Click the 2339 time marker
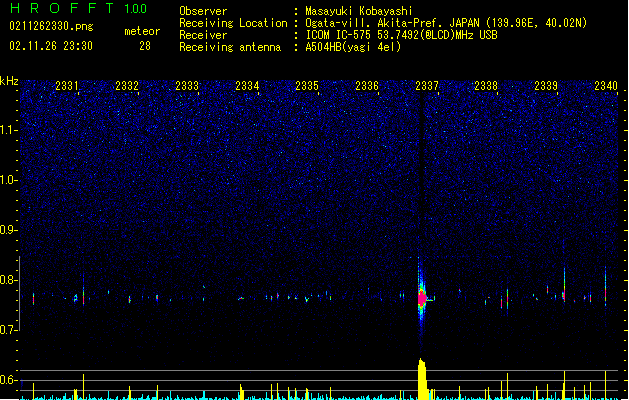Image resolution: width=629 pixels, height=400 pixels. coord(546,86)
